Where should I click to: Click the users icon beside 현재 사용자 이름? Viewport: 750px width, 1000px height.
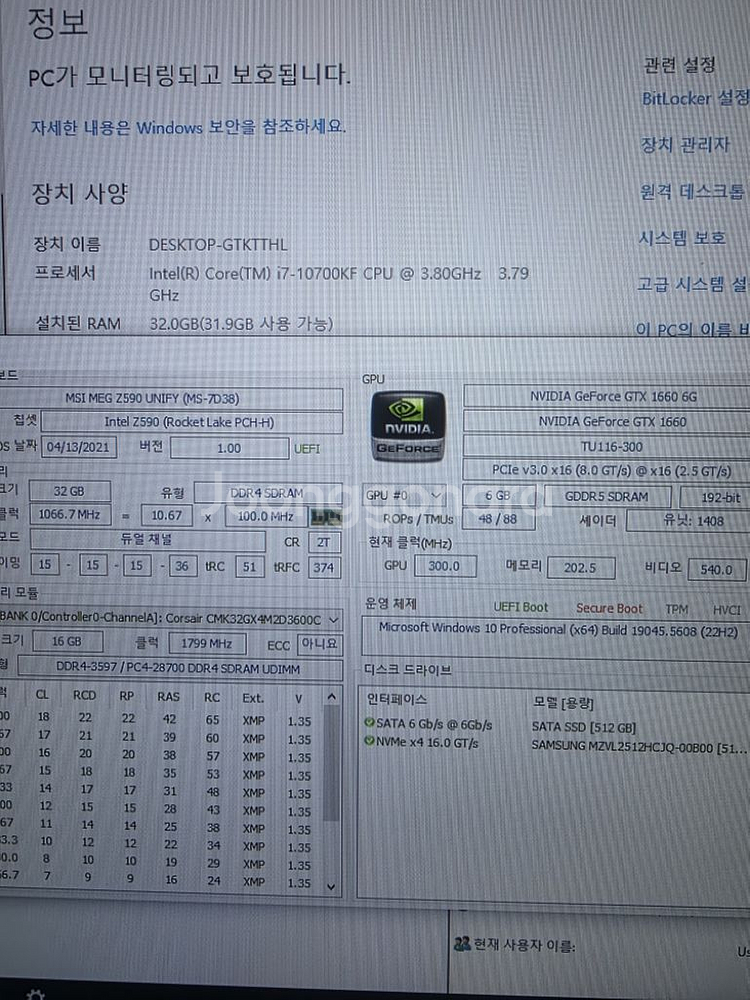click(x=462, y=943)
